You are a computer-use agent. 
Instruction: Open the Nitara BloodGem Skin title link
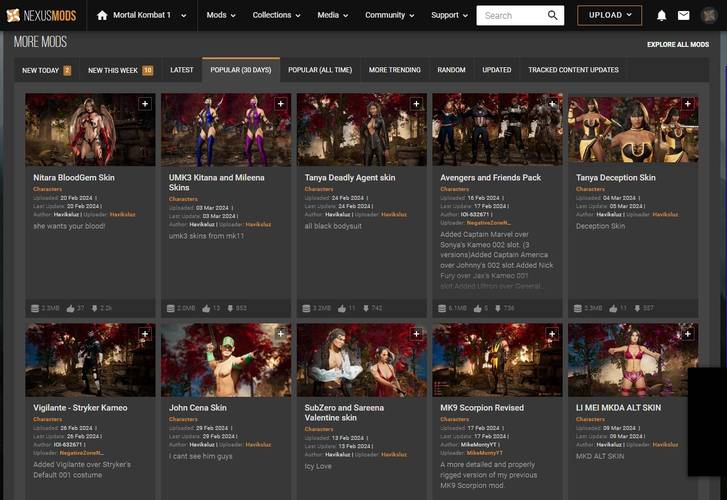pos(74,178)
